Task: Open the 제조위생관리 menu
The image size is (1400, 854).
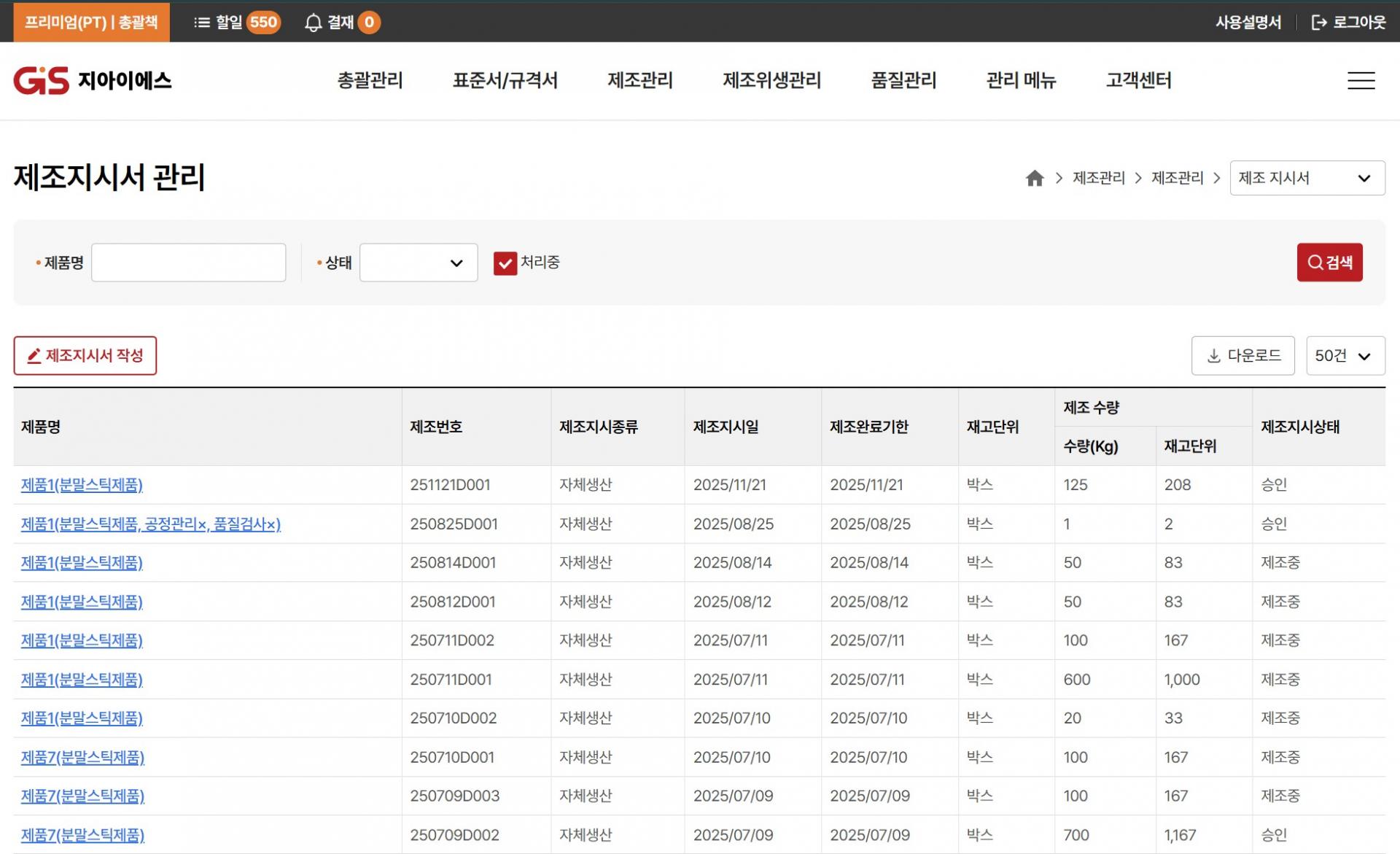Action: coord(771,80)
